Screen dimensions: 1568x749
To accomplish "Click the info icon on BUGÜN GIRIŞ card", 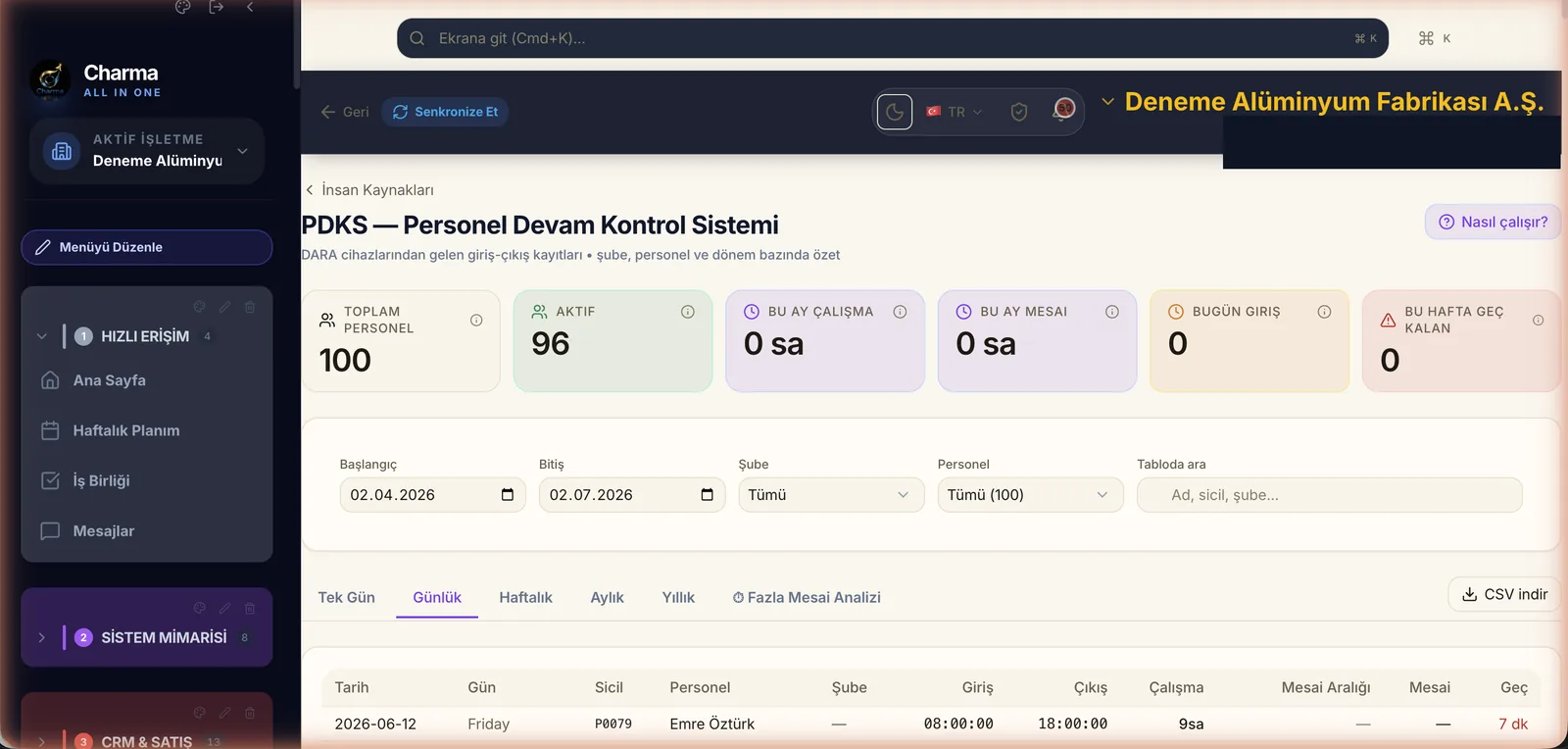I will click(1324, 312).
